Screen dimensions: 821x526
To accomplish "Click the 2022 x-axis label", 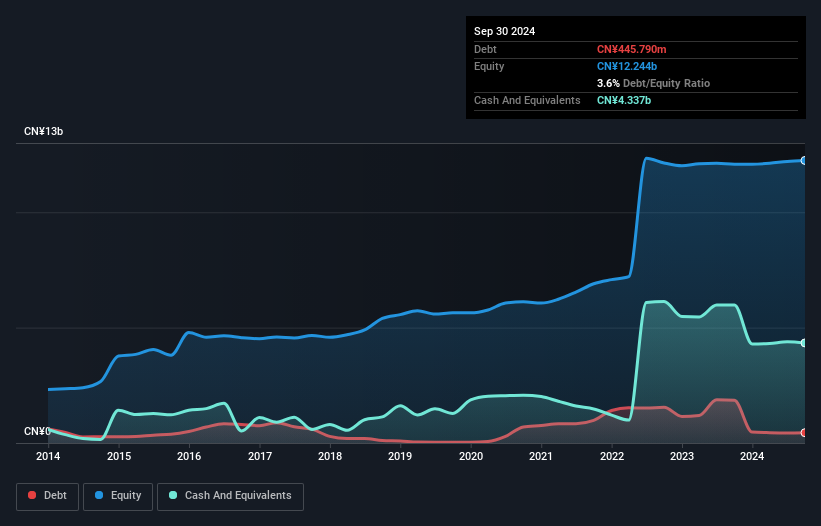I will point(612,456).
